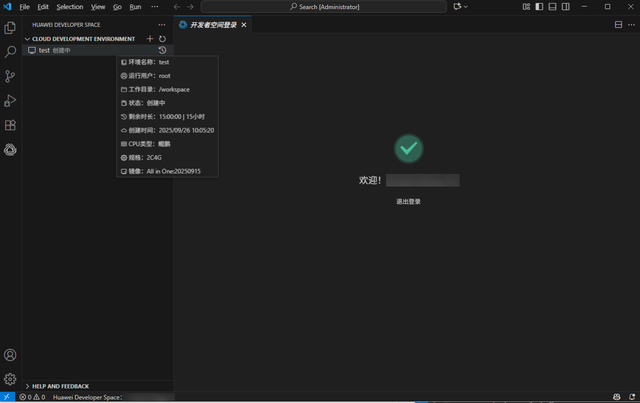
Task: Open the Selection menu
Action: [x=70, y=6]
